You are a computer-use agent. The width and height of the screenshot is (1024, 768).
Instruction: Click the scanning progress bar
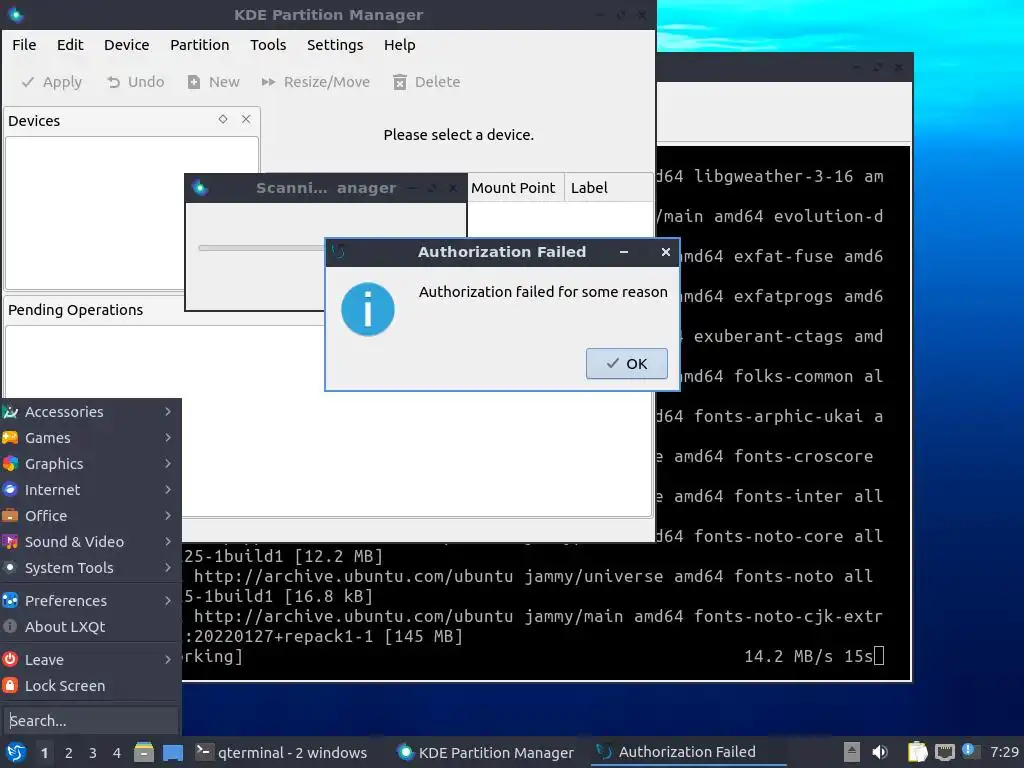[261, 248]
